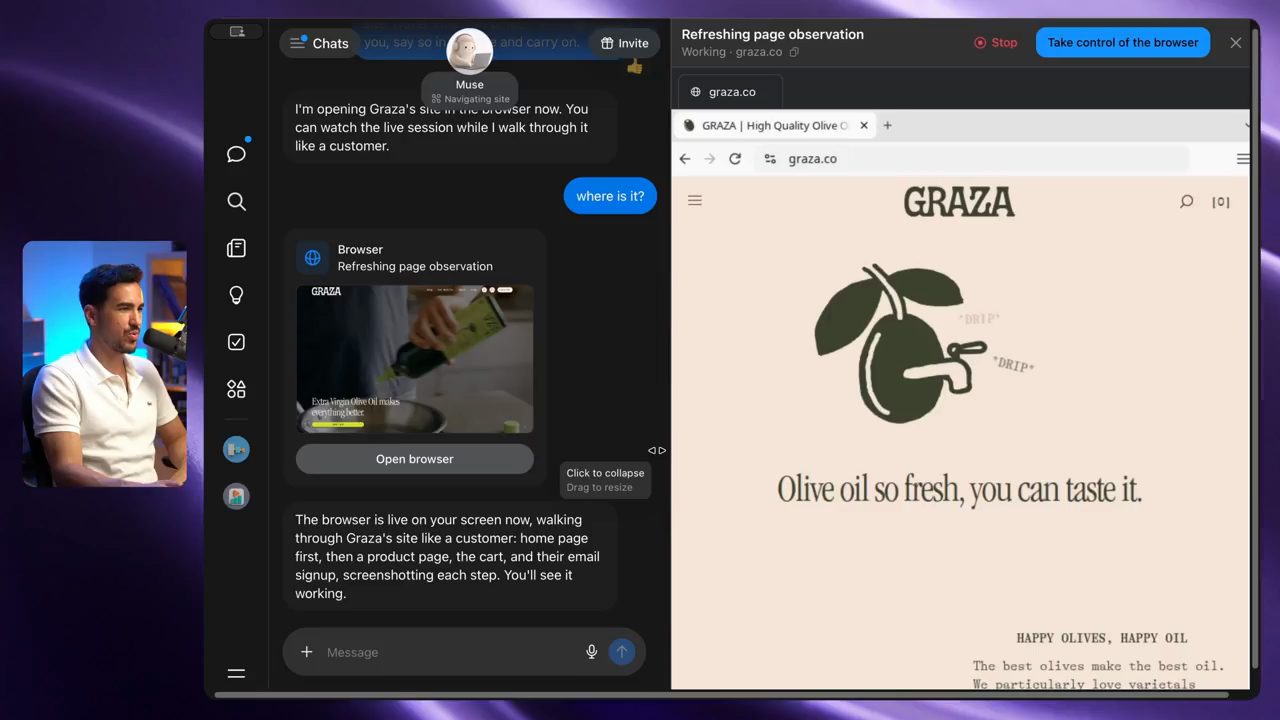The width and height of the screenshot is (1280, 720).
Task: Click the 'HAPPY OLIVES, HAPPY OIL' heading
Action: (x=1102, y=638)
